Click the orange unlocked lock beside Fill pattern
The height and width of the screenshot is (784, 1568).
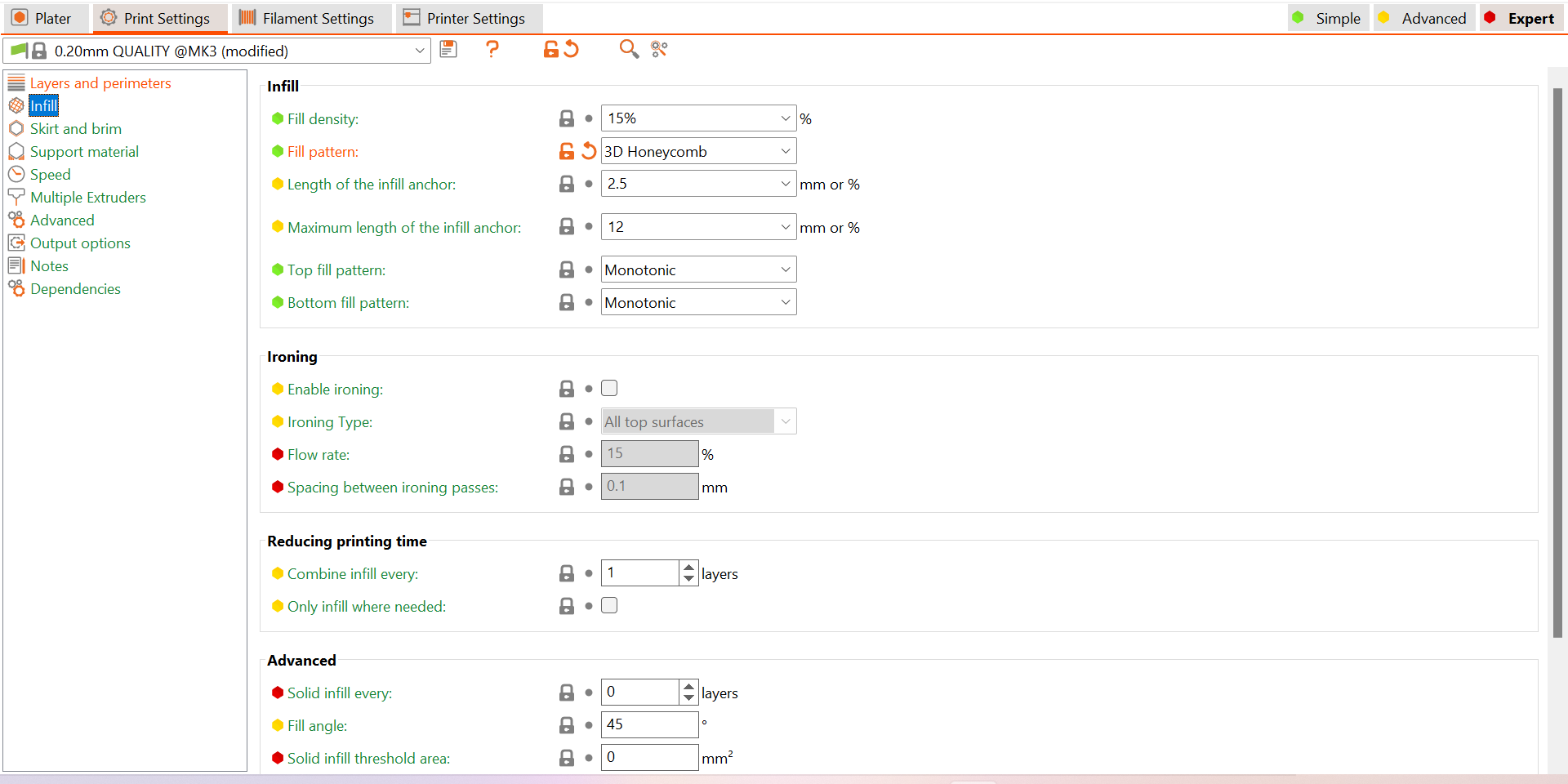(566, 151)
